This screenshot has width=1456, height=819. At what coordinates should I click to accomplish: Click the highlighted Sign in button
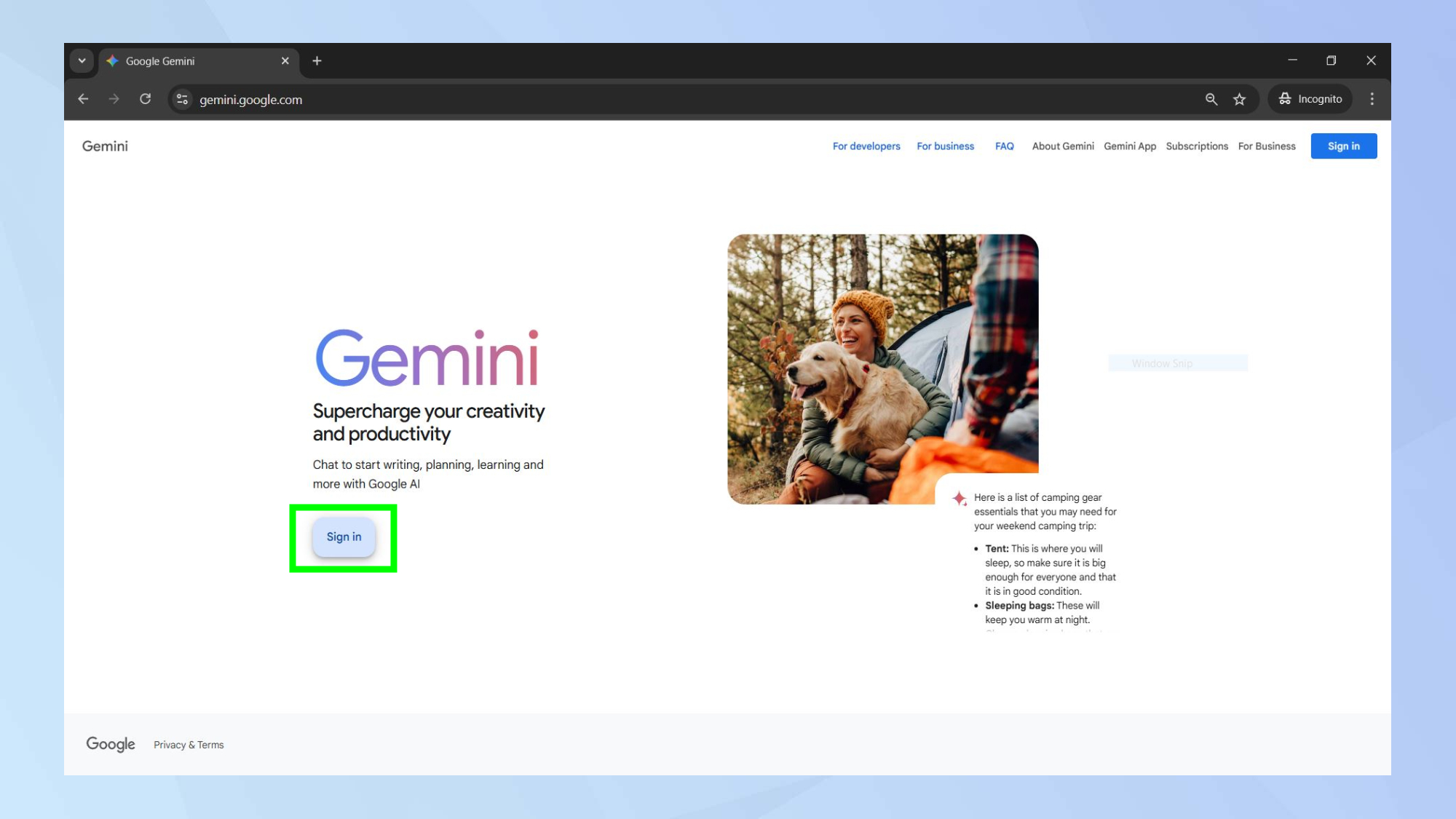coord(343,537)
